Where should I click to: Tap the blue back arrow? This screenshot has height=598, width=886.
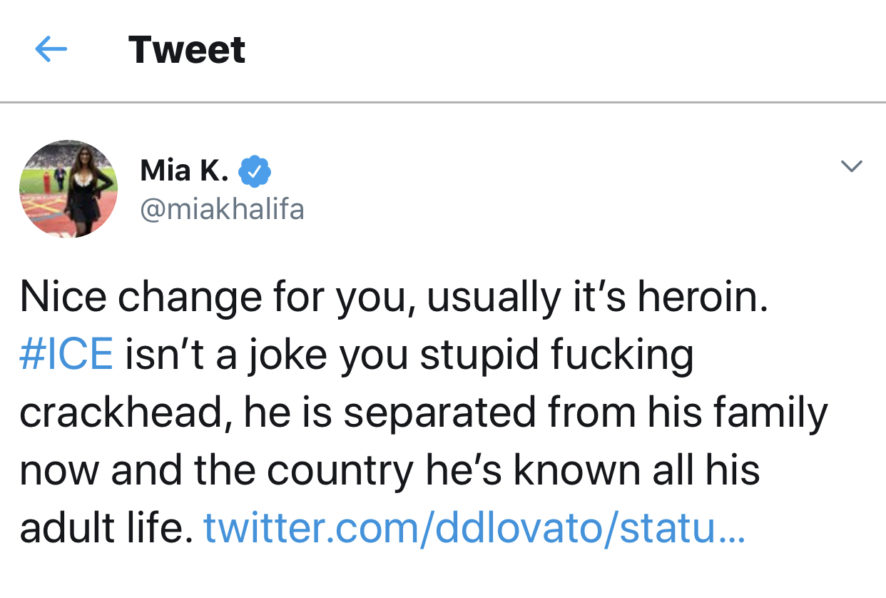tap(51, 50)
